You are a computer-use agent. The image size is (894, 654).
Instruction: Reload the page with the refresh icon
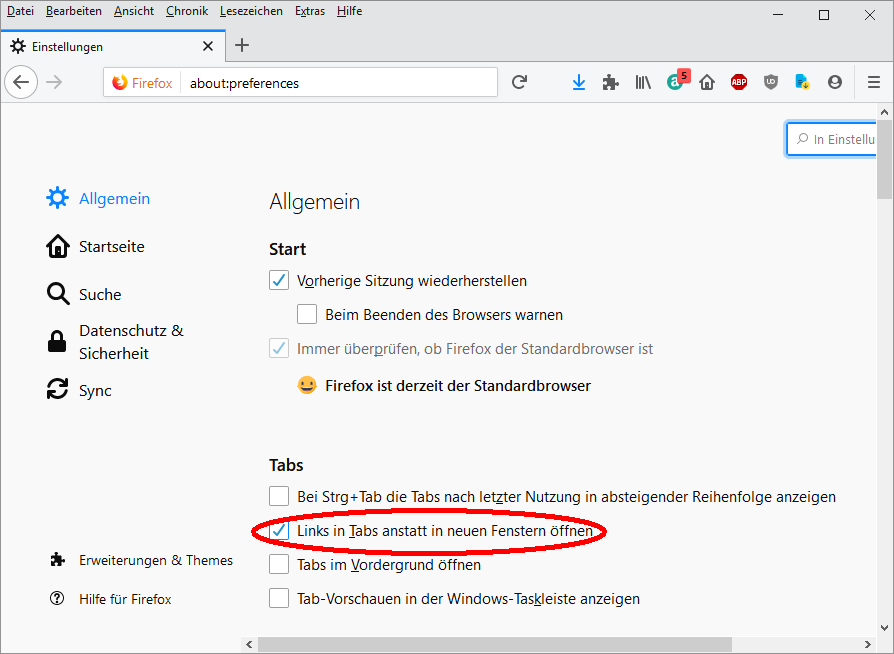(519, 83)
